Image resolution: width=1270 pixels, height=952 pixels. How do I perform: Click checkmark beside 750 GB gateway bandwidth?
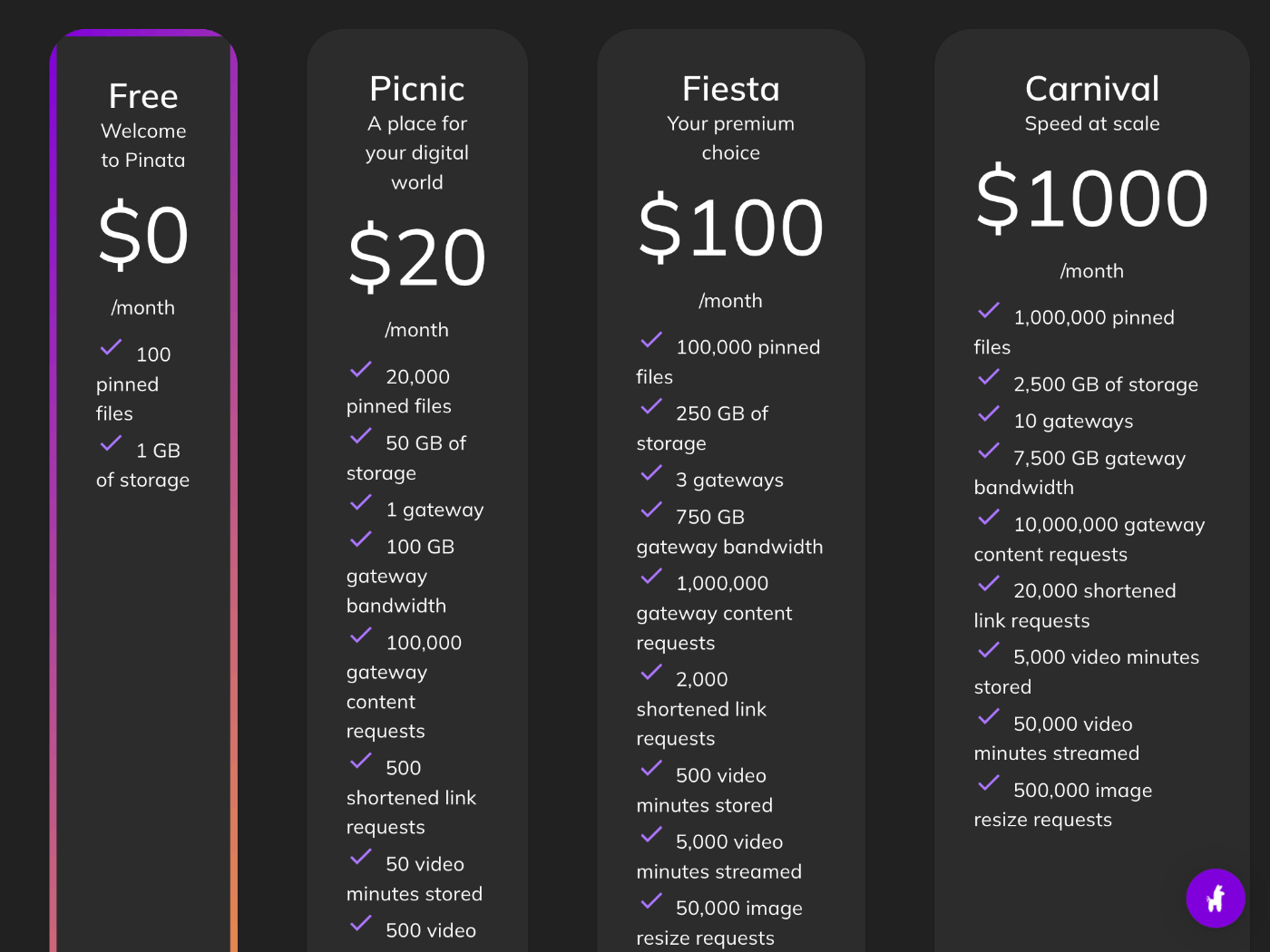pyautogui.click(x=651, y=510)
